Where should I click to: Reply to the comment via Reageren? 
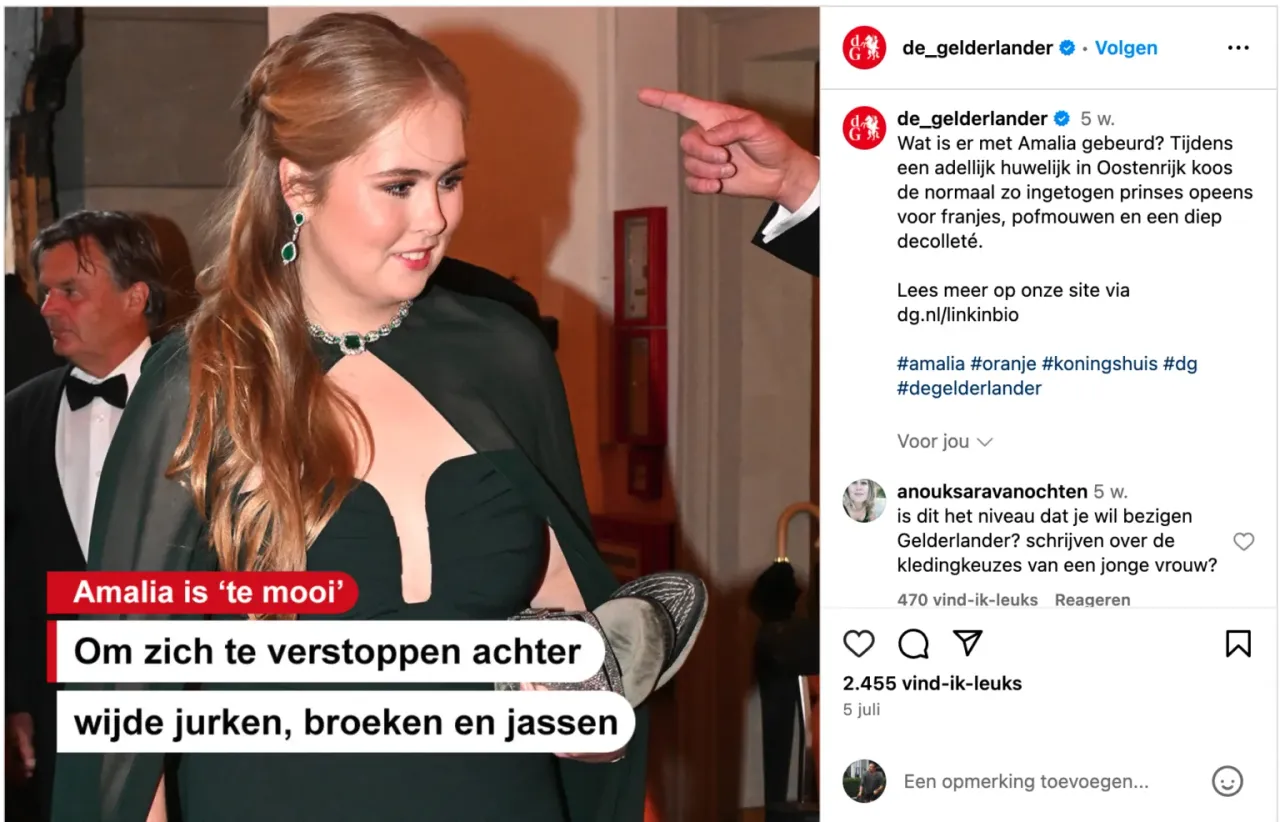tap(1092, 600)
